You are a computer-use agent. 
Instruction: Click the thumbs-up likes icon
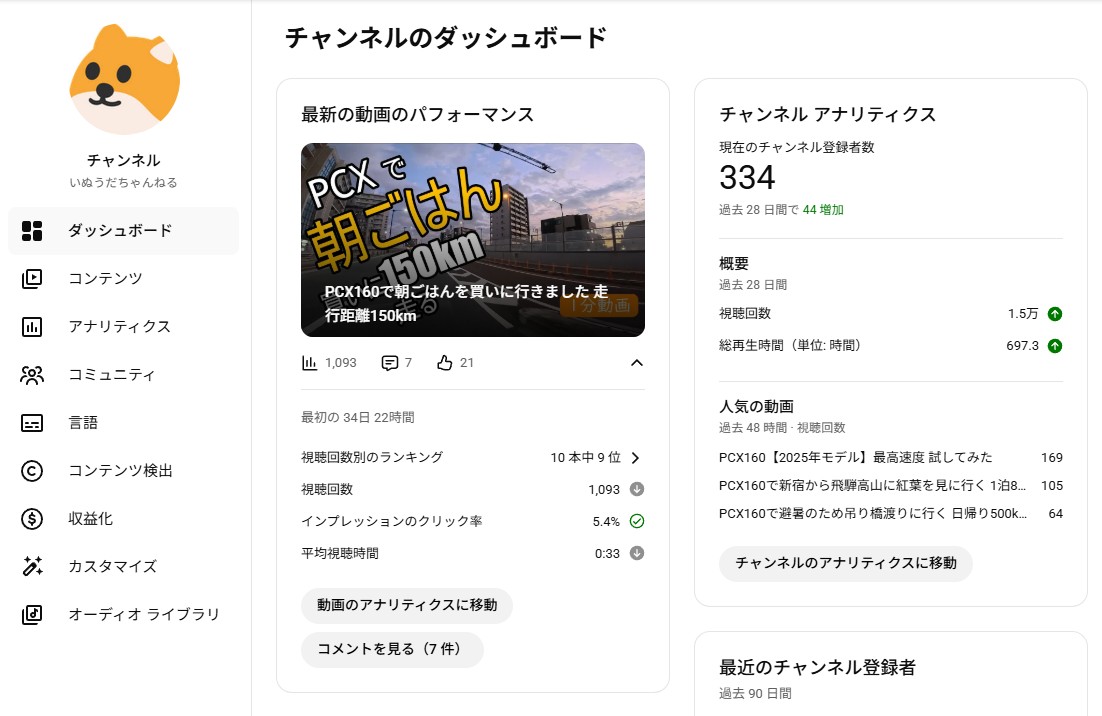(x=445, y=363)
